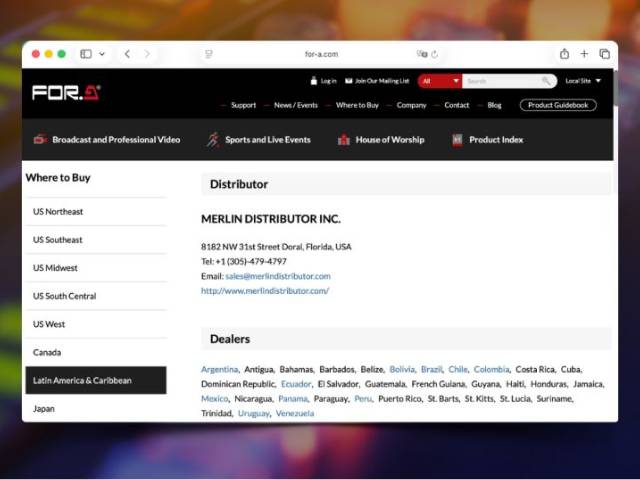Add a new tab with plus icon
The height and width of the screenshot is (480, 640).
coord(584,54)
